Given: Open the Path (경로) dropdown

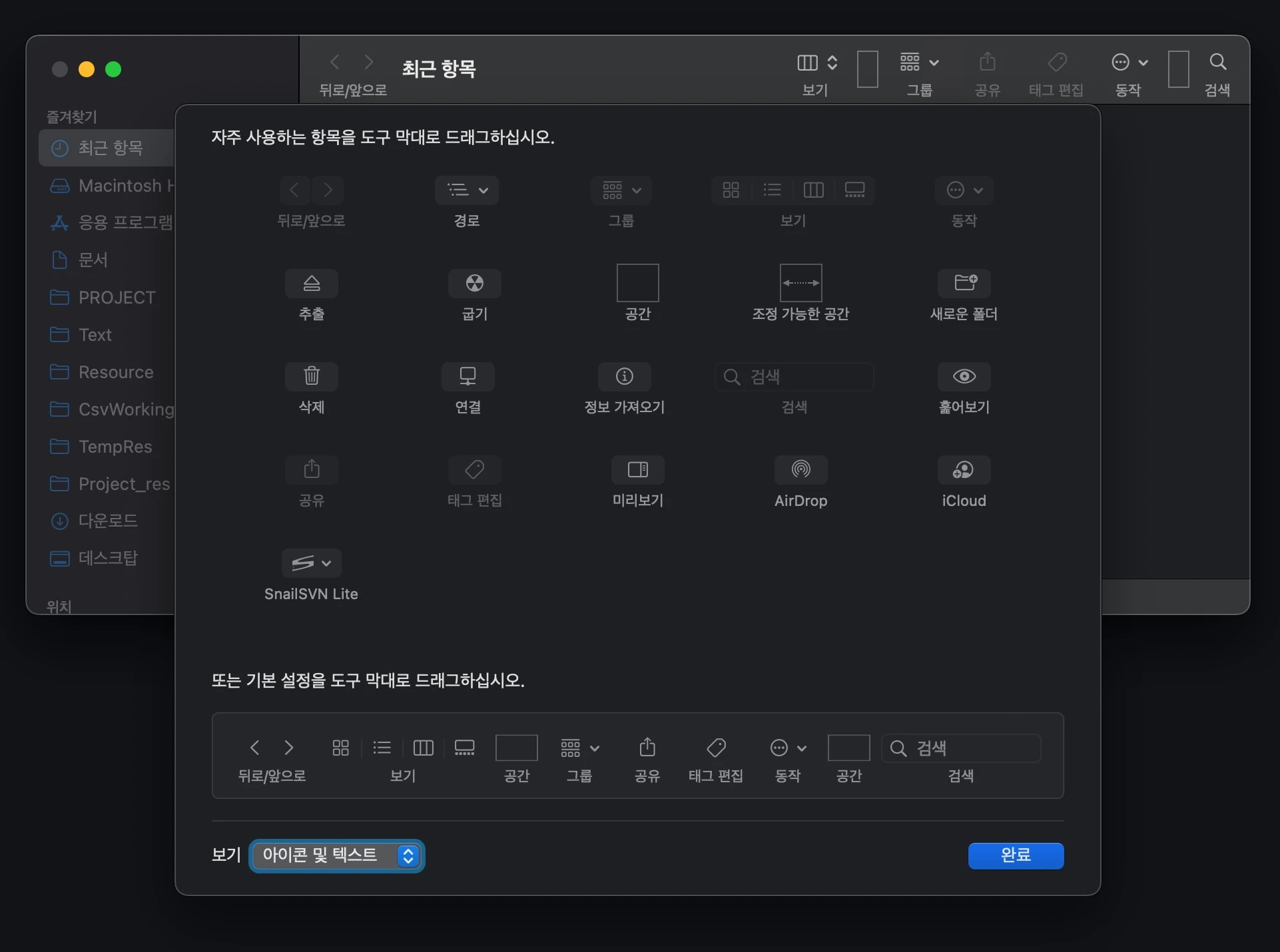Looking at the screenshot, I should click(467, 190).
